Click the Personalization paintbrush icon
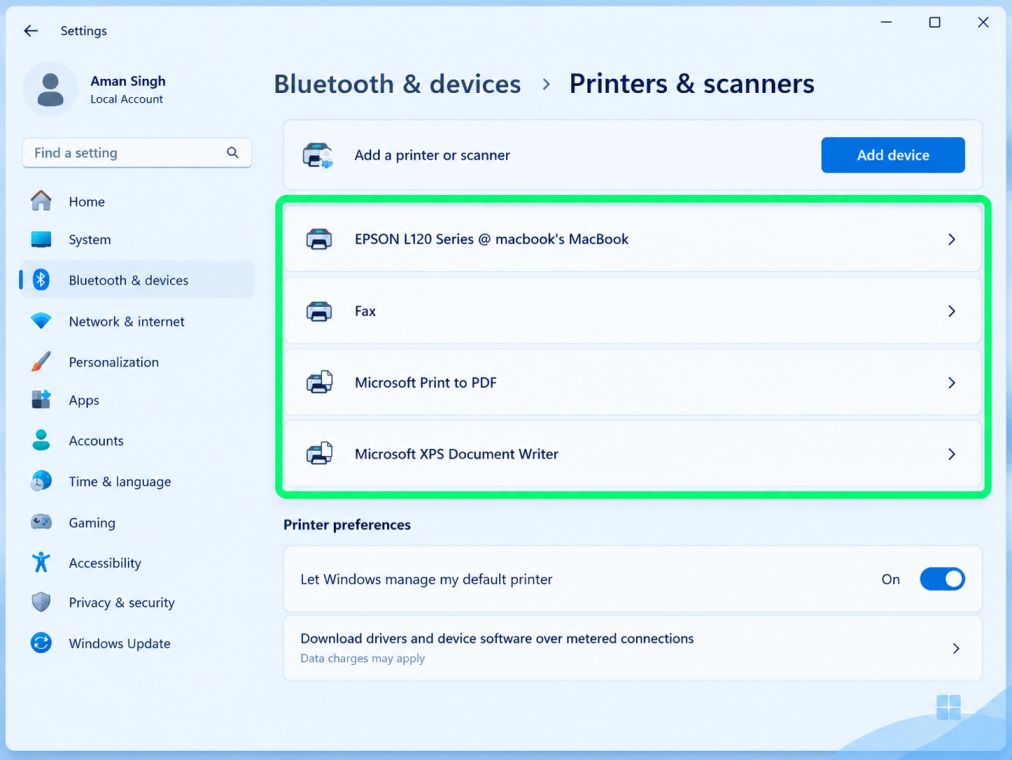This screenshot has height=760, width=1012. (x=41, y=361)
